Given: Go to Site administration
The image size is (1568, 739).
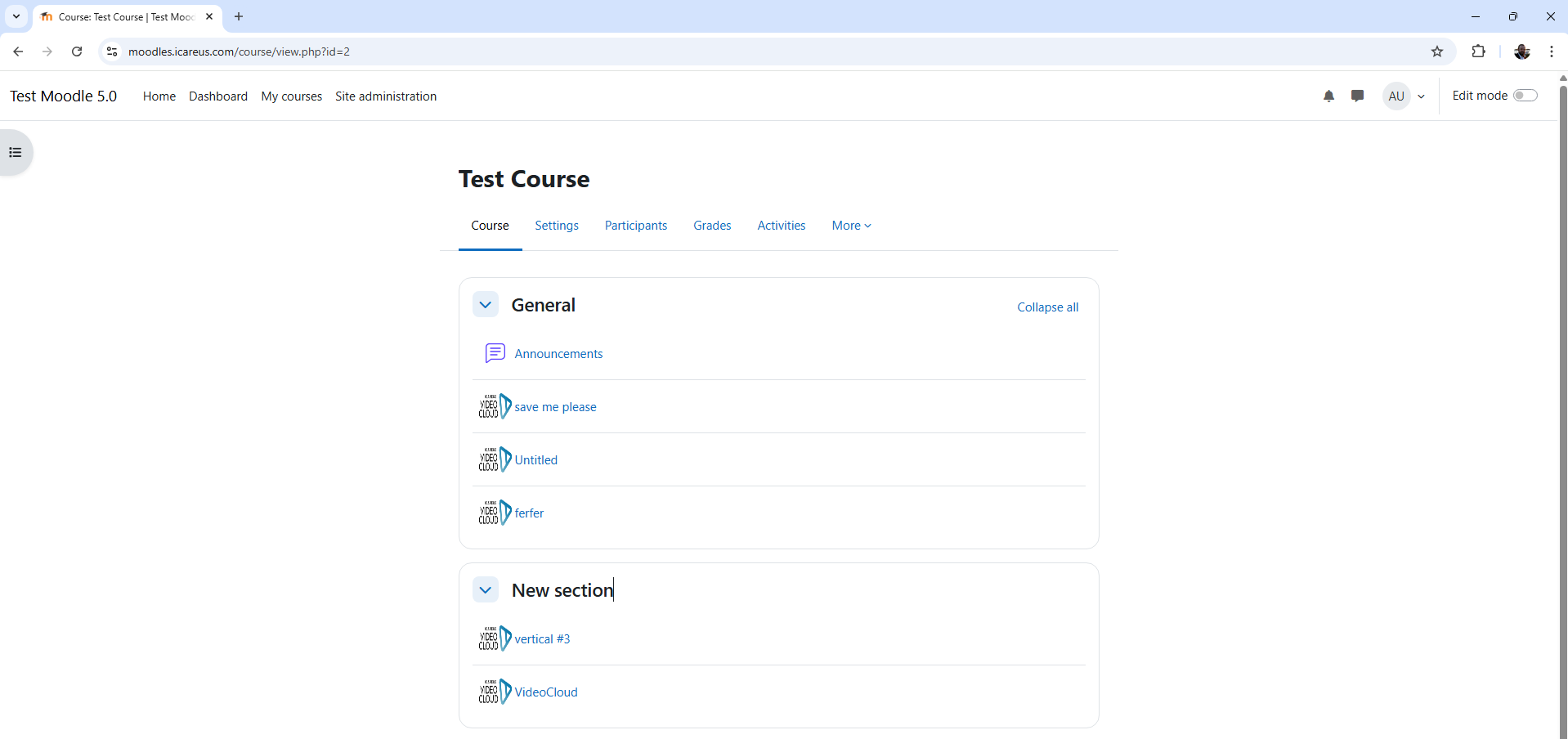Looking at the screenshot, I should pos(385,96).
